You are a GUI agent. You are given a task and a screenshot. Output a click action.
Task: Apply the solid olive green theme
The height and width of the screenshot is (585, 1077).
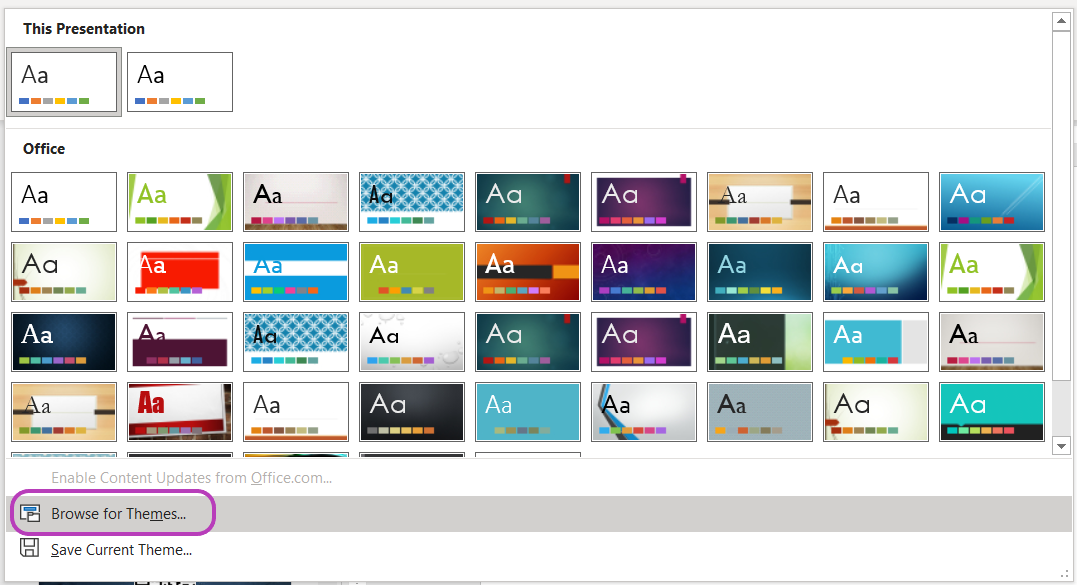[x=412, y=272]
